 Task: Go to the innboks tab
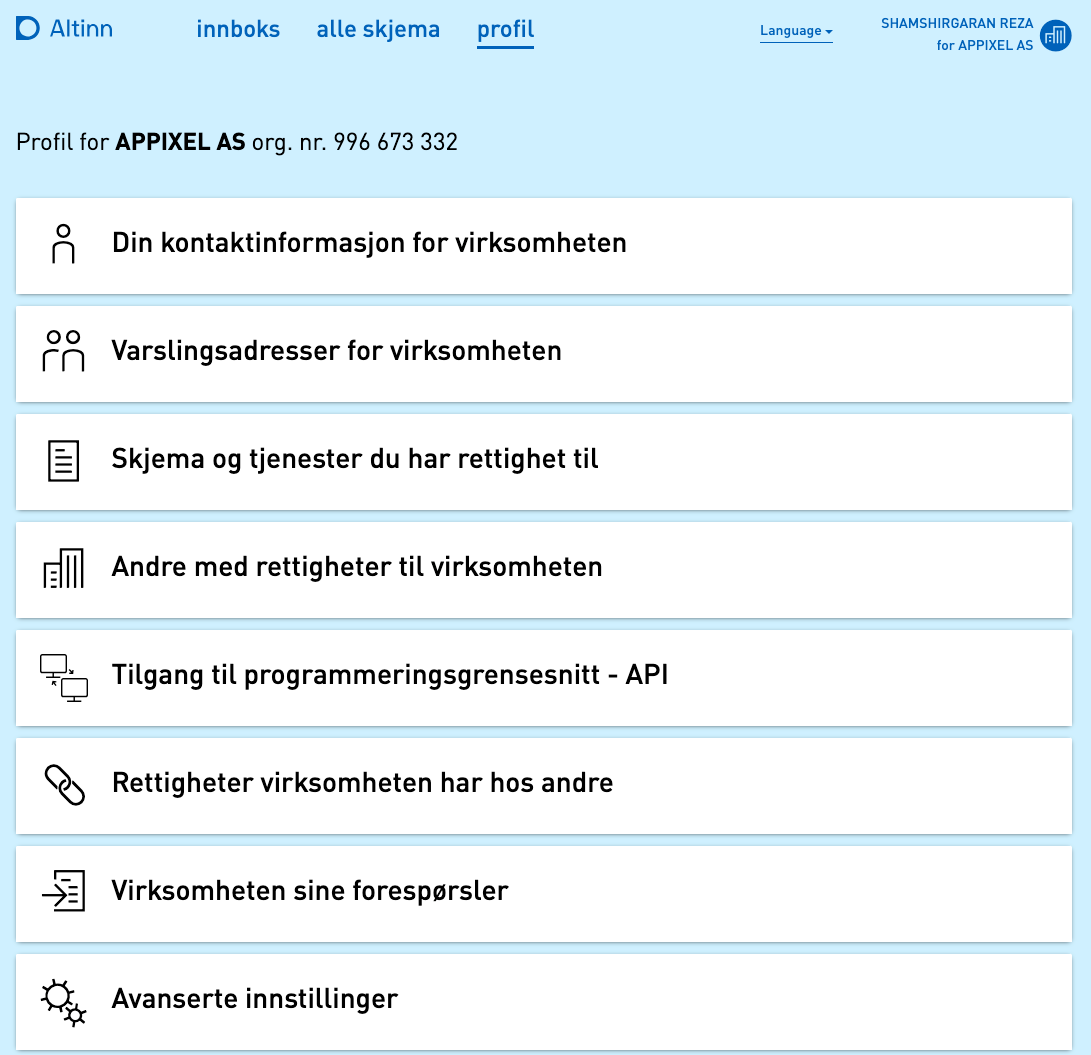[x=238, y=30]
